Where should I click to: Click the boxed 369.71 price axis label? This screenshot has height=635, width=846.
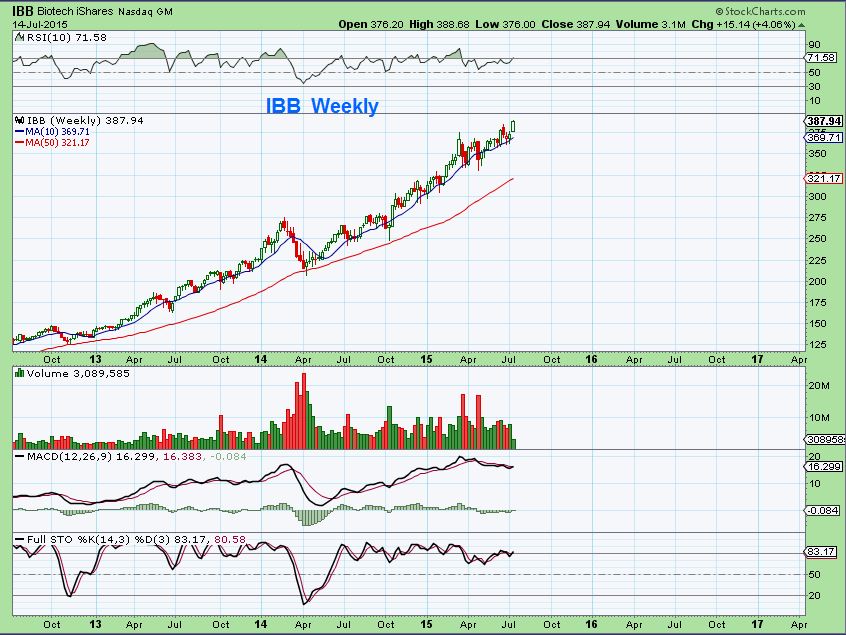click(x=824, y=138)
